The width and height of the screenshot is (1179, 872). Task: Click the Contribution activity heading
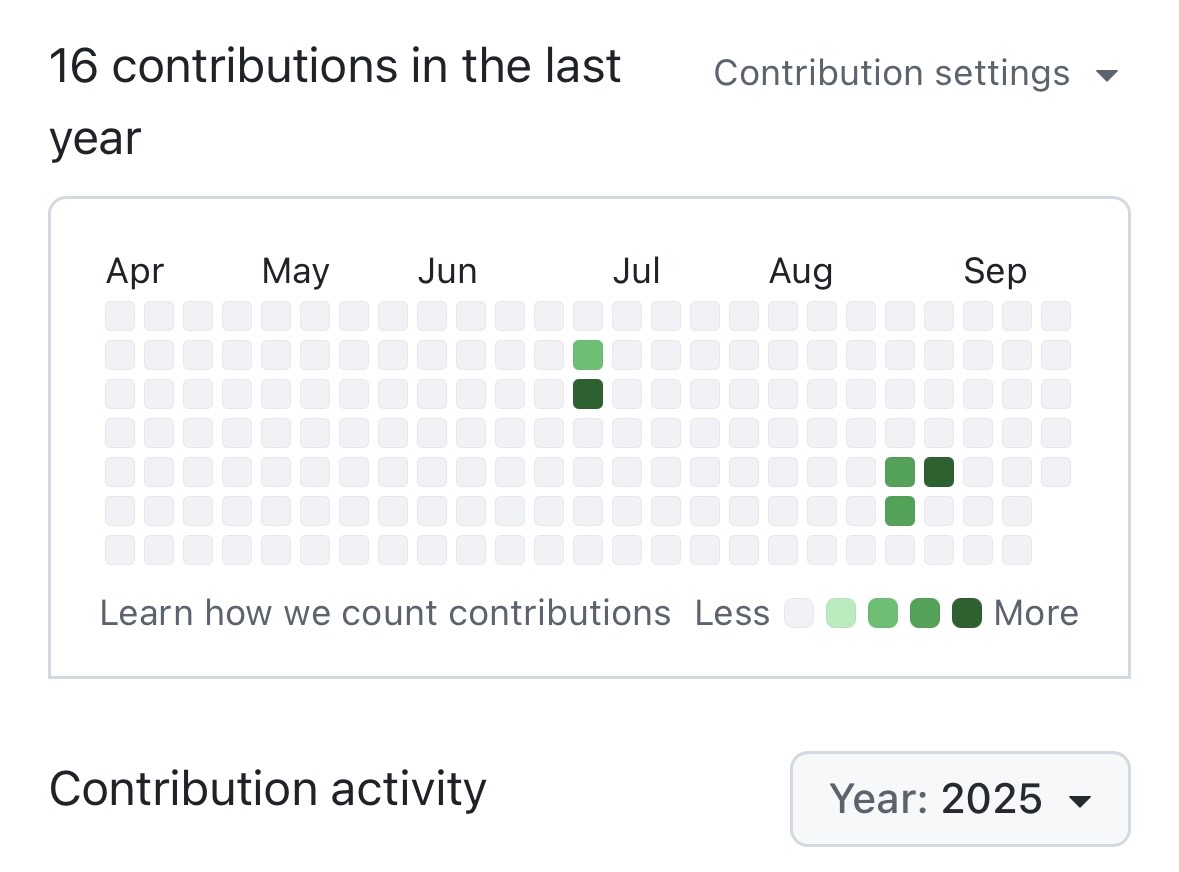click(x=268, y=789)
